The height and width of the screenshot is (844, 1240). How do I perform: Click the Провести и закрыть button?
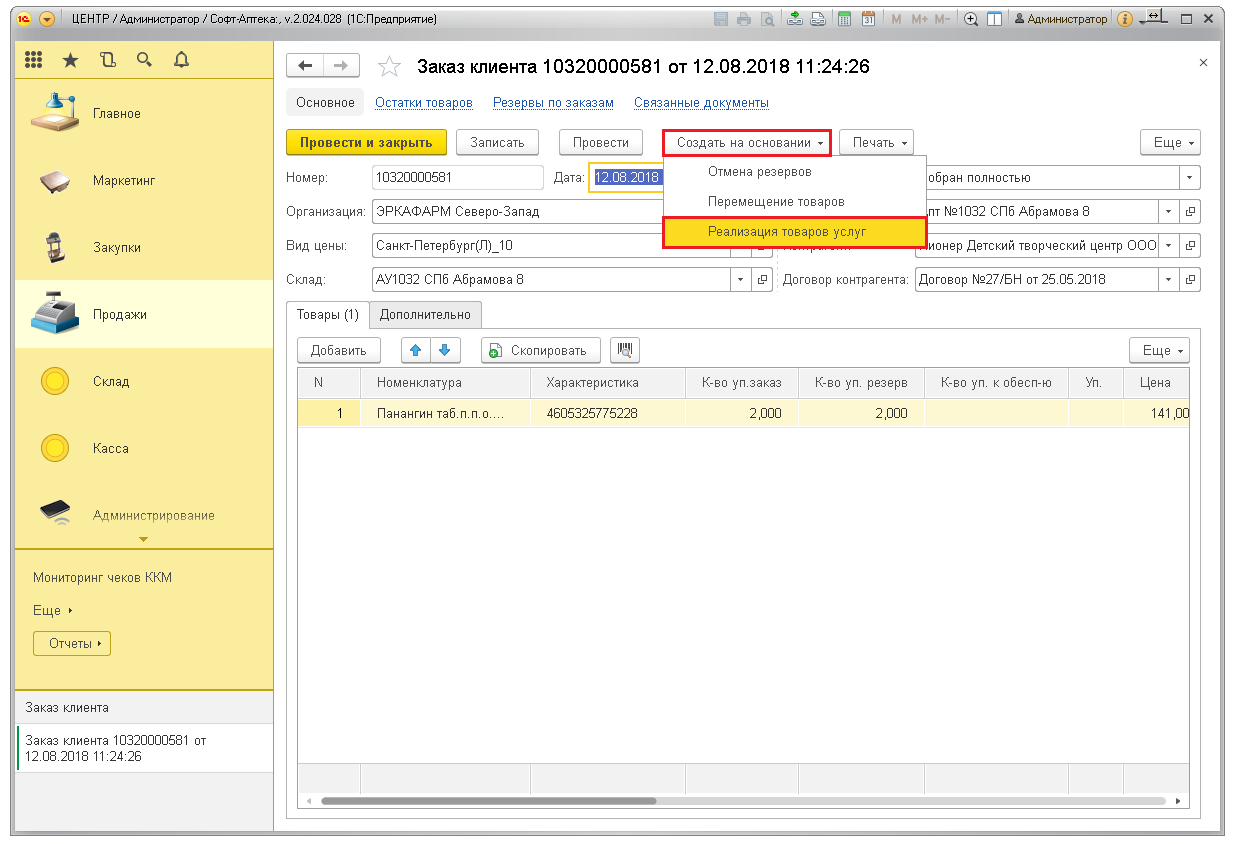(x=366, y=143)
